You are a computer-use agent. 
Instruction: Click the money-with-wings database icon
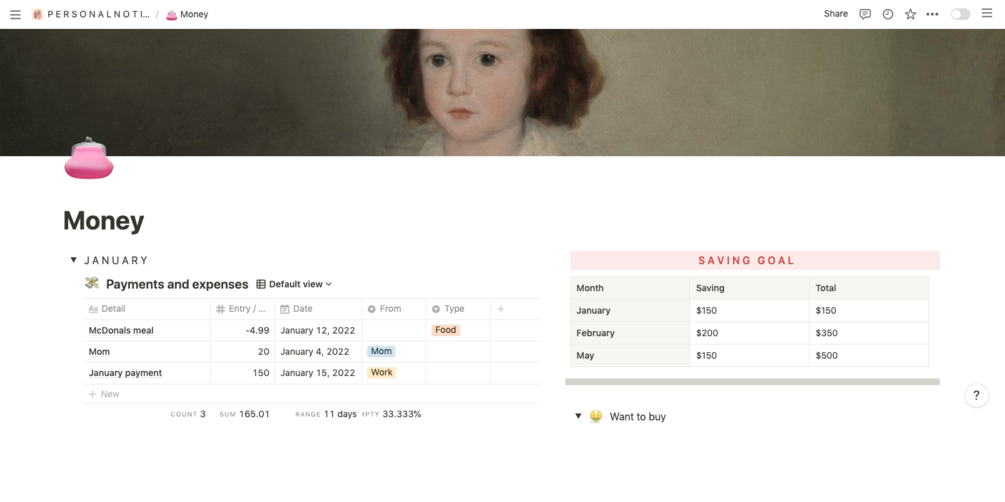click(92, 283)
